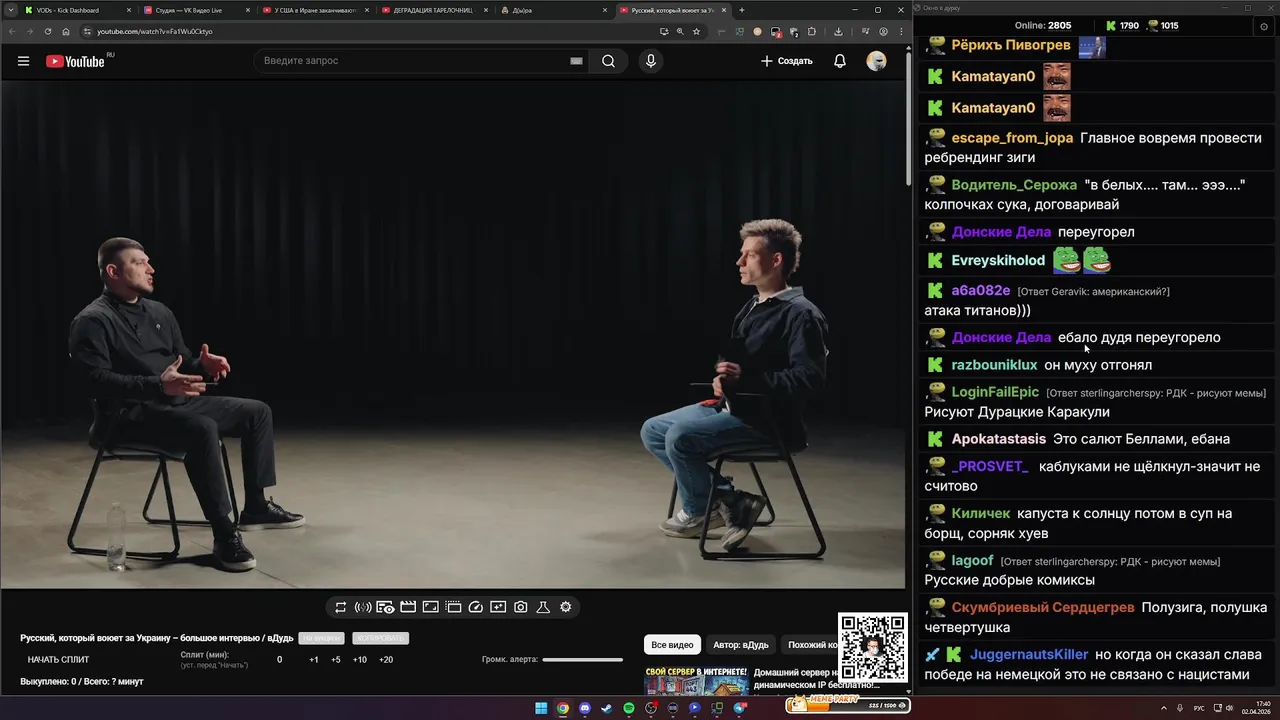Open playback speed gauge icon
The width and height of the screenshot is (1280, 720).
point(476,607)
